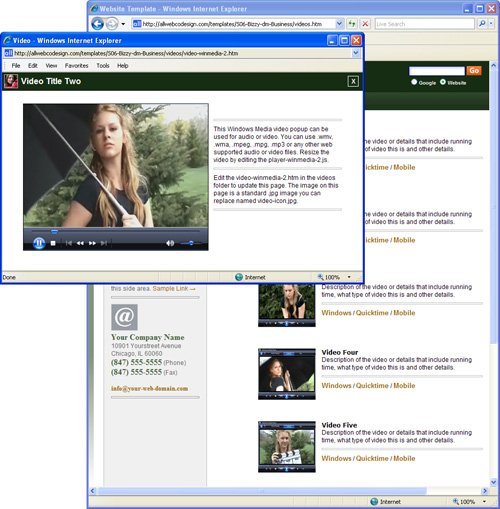
Task: Click the Video Five heading
Action: tap(339, 425)
